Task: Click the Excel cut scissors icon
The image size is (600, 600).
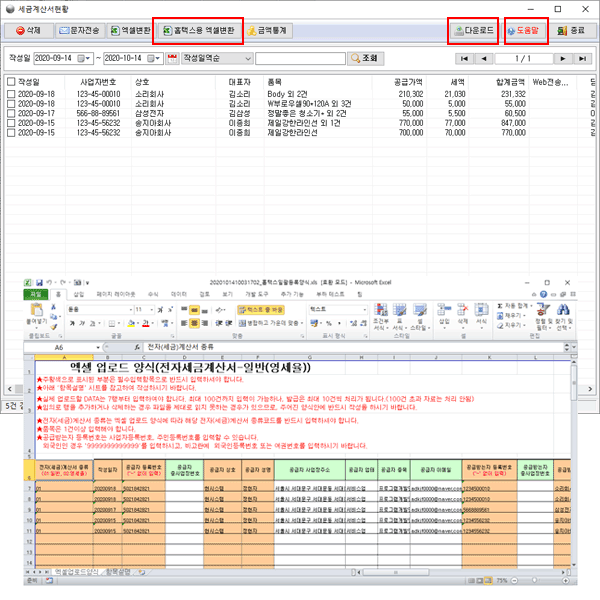Action: 54,307
